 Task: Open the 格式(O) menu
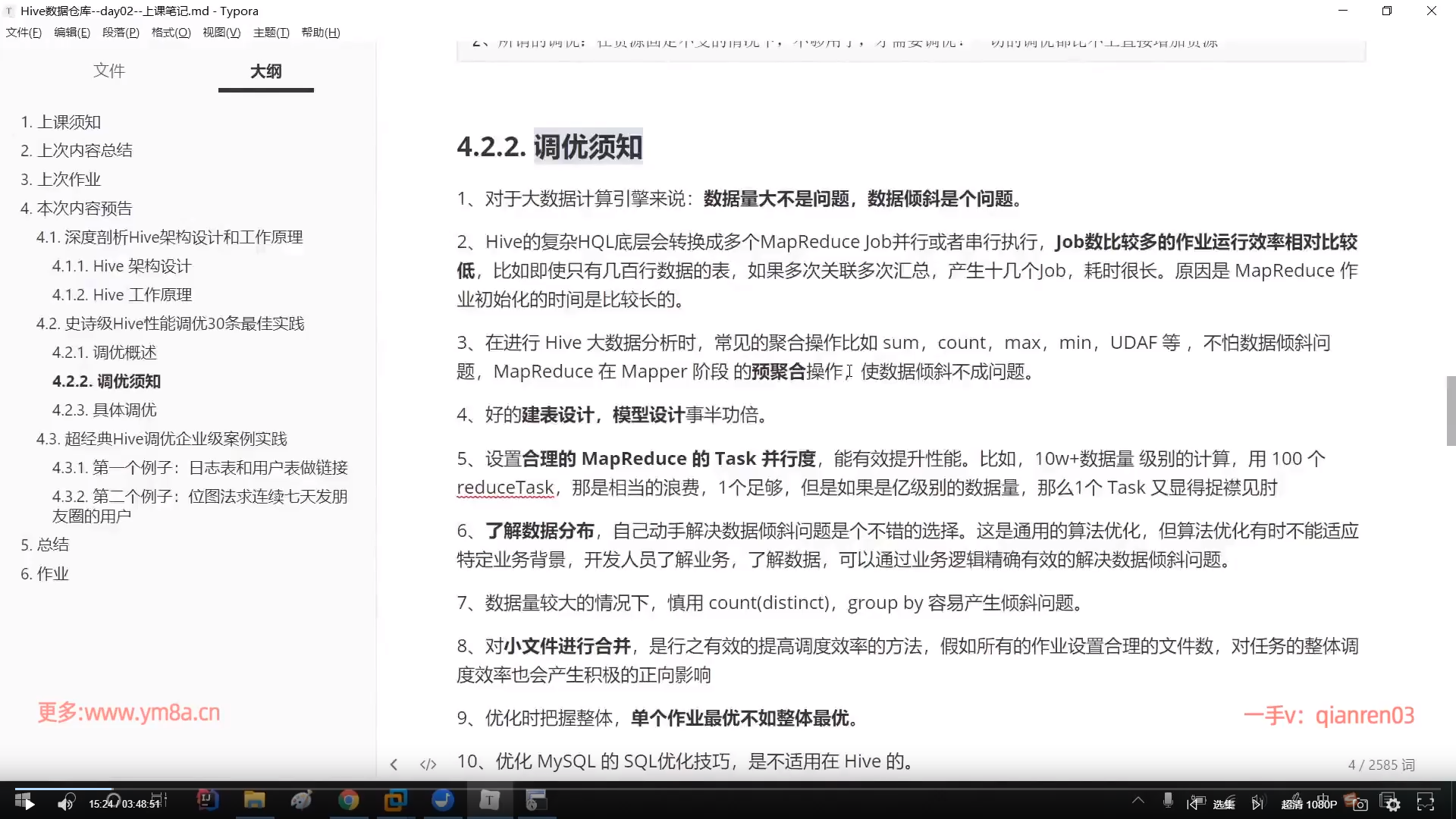click(171, 33)
